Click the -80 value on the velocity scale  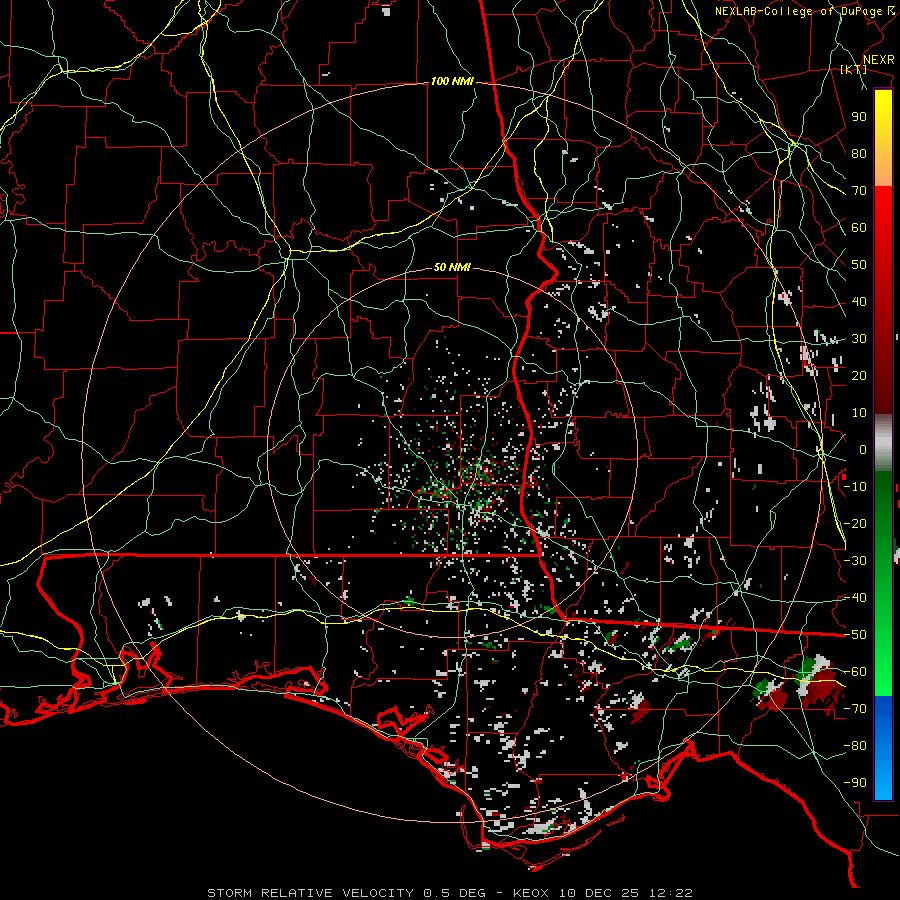[x=855, y=746]
